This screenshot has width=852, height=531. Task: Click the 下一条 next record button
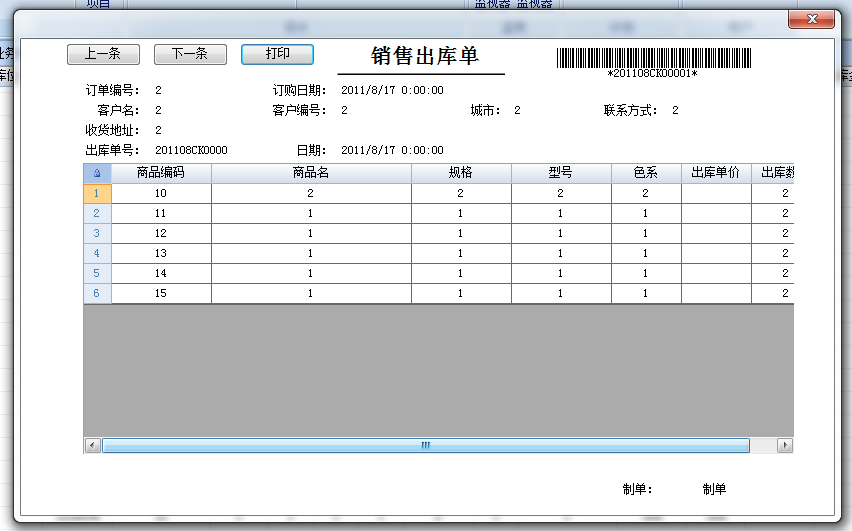coord(190,54)
